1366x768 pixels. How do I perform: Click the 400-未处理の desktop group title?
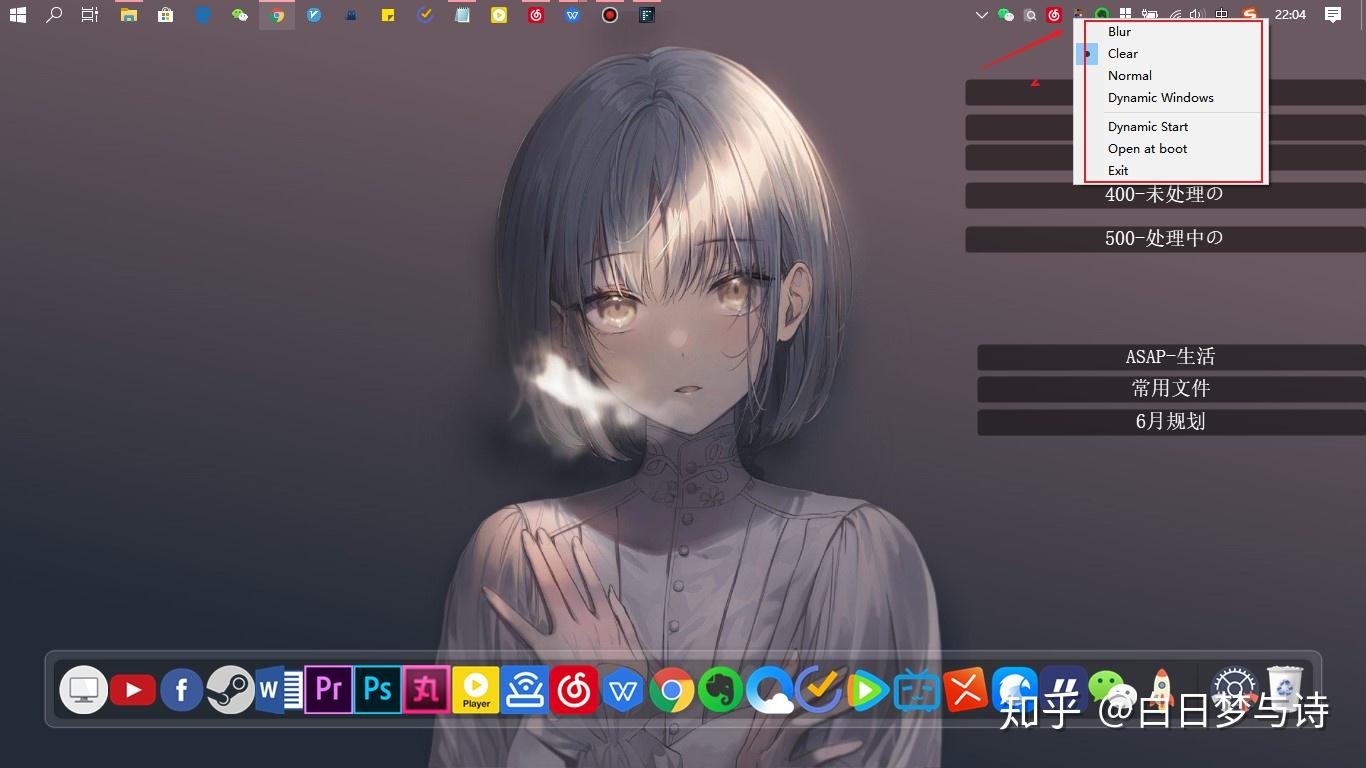[1164, 195]
